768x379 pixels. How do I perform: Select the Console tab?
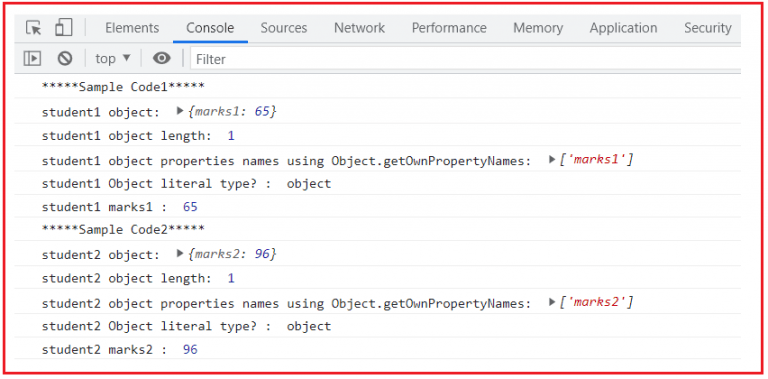210,28
